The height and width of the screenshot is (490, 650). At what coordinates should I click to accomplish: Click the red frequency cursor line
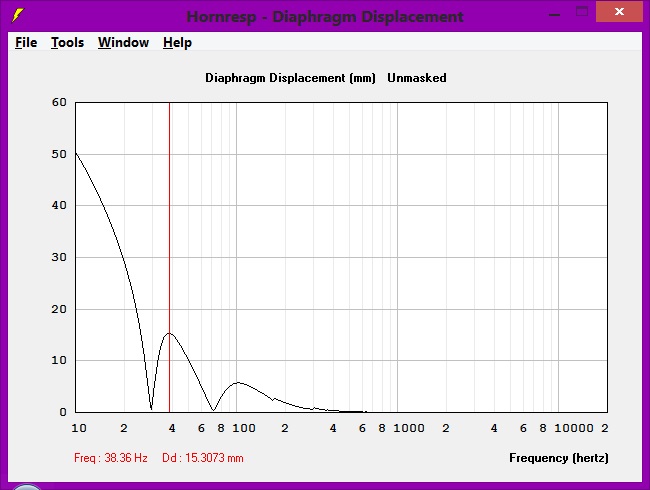tap(169, 257)
